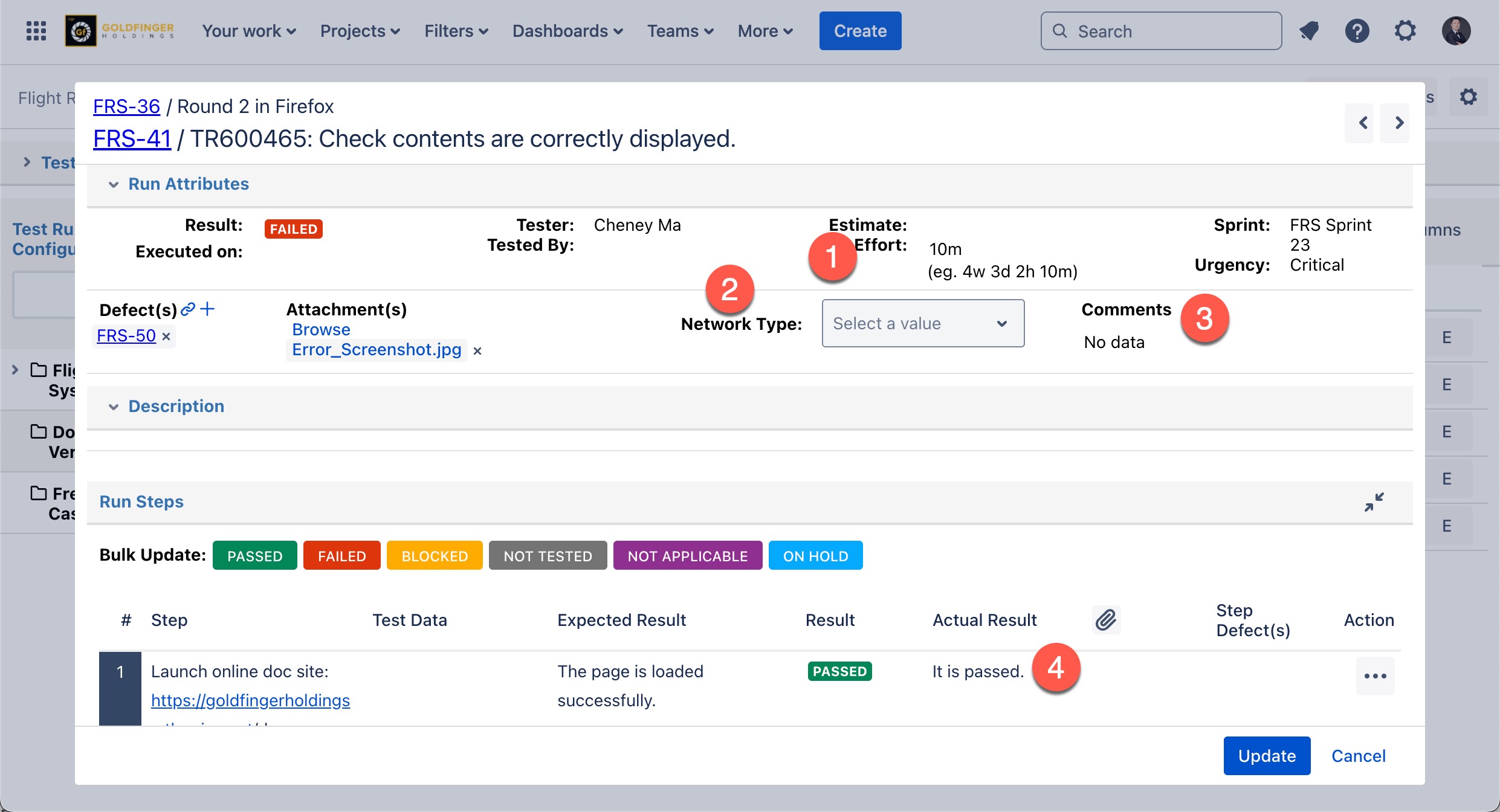Open the Dashboards menu
The height and width of the screenshot is (812, 1500).
567,31
